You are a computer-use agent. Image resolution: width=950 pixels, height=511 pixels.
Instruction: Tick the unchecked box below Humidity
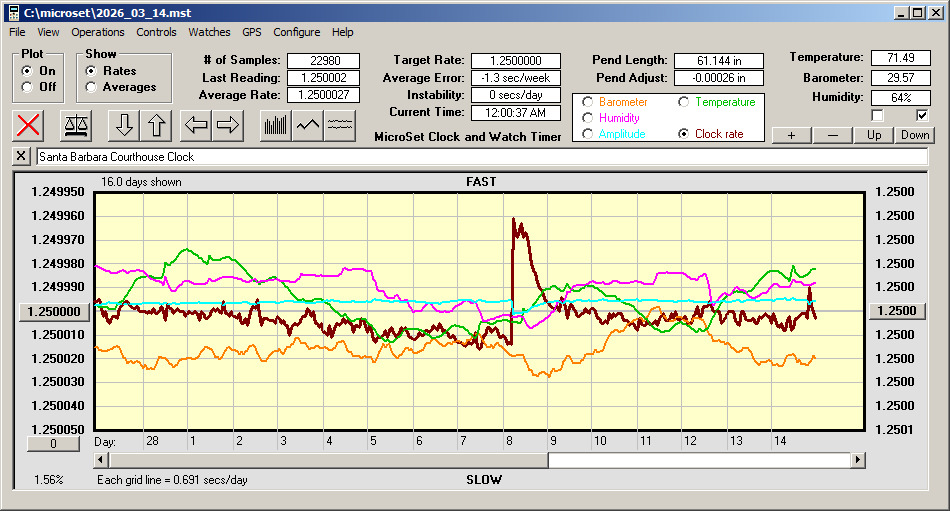(878, 115)
